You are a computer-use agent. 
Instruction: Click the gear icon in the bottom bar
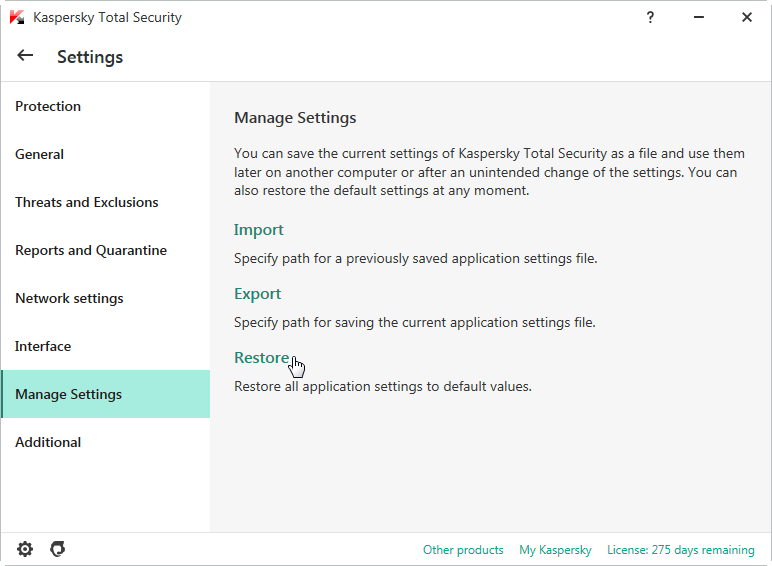pos(25,549)
